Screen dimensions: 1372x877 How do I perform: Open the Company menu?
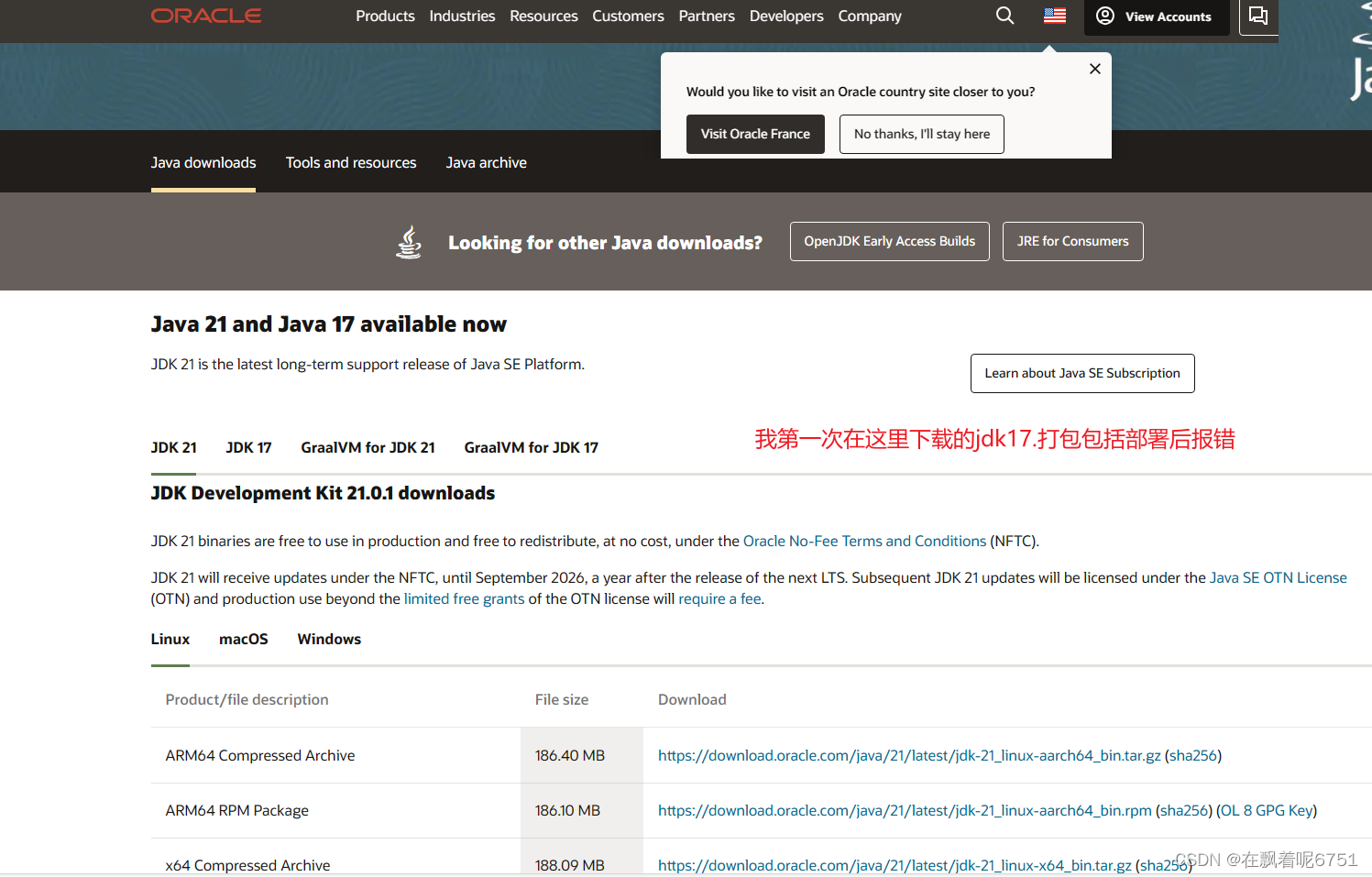tap(869, 16)
